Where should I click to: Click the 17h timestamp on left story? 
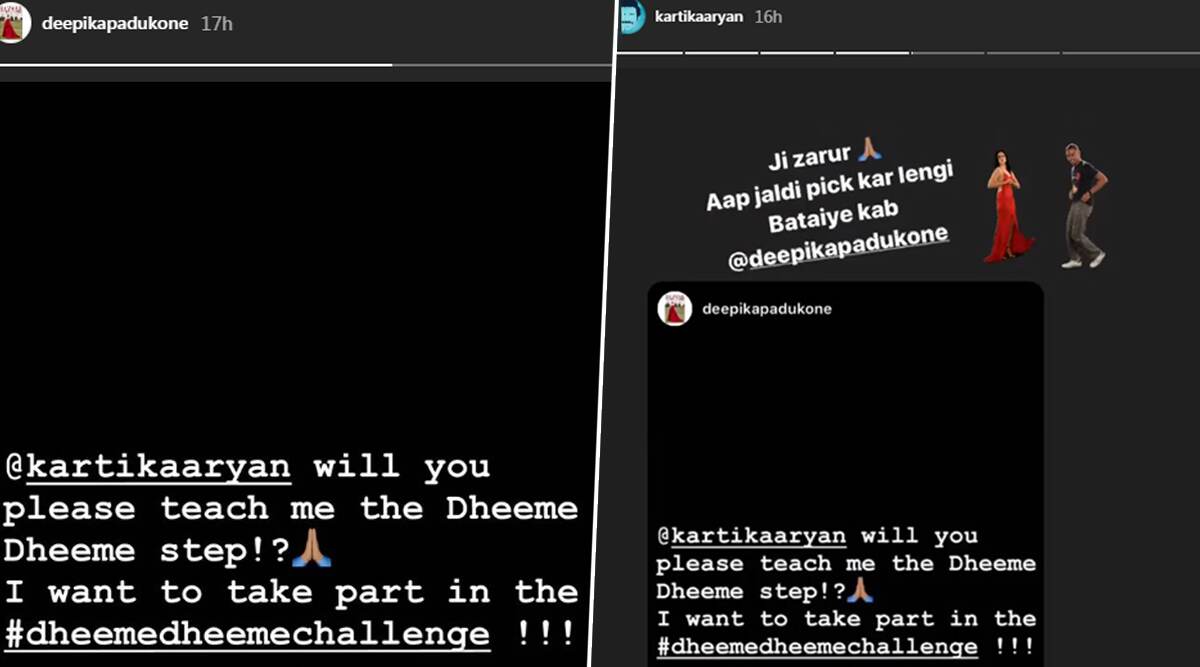pyautogui.click(x=216, y=23)
